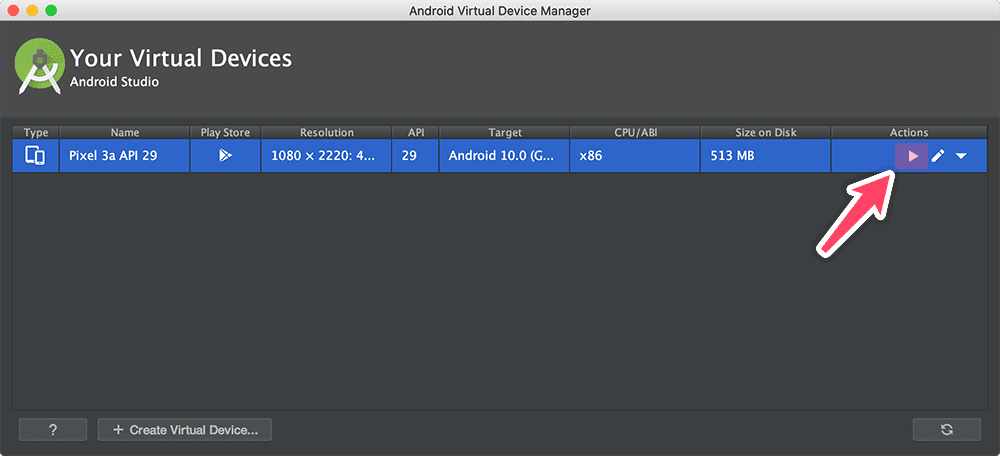Open the actions dropdown arrow for Pixel 3a
This screenshot has height=456, width=1000.
[961, 156]
